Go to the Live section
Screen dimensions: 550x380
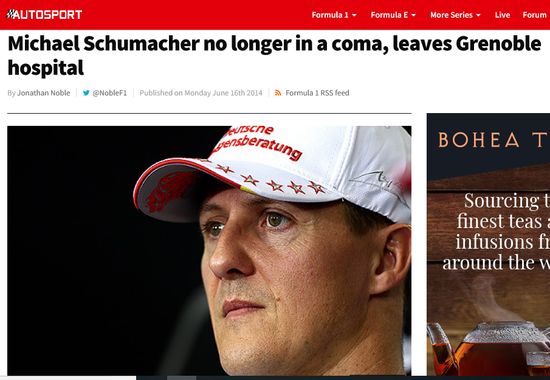(502, 15)
